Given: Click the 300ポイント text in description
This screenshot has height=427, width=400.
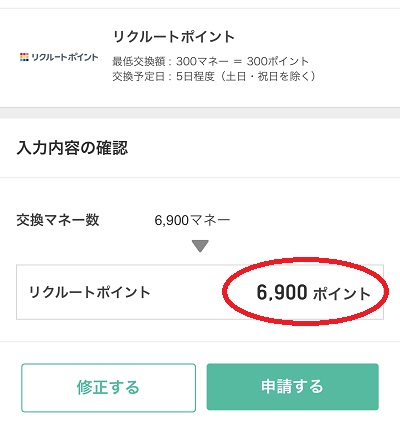Looking at the screenshot, I should point(278,61).
